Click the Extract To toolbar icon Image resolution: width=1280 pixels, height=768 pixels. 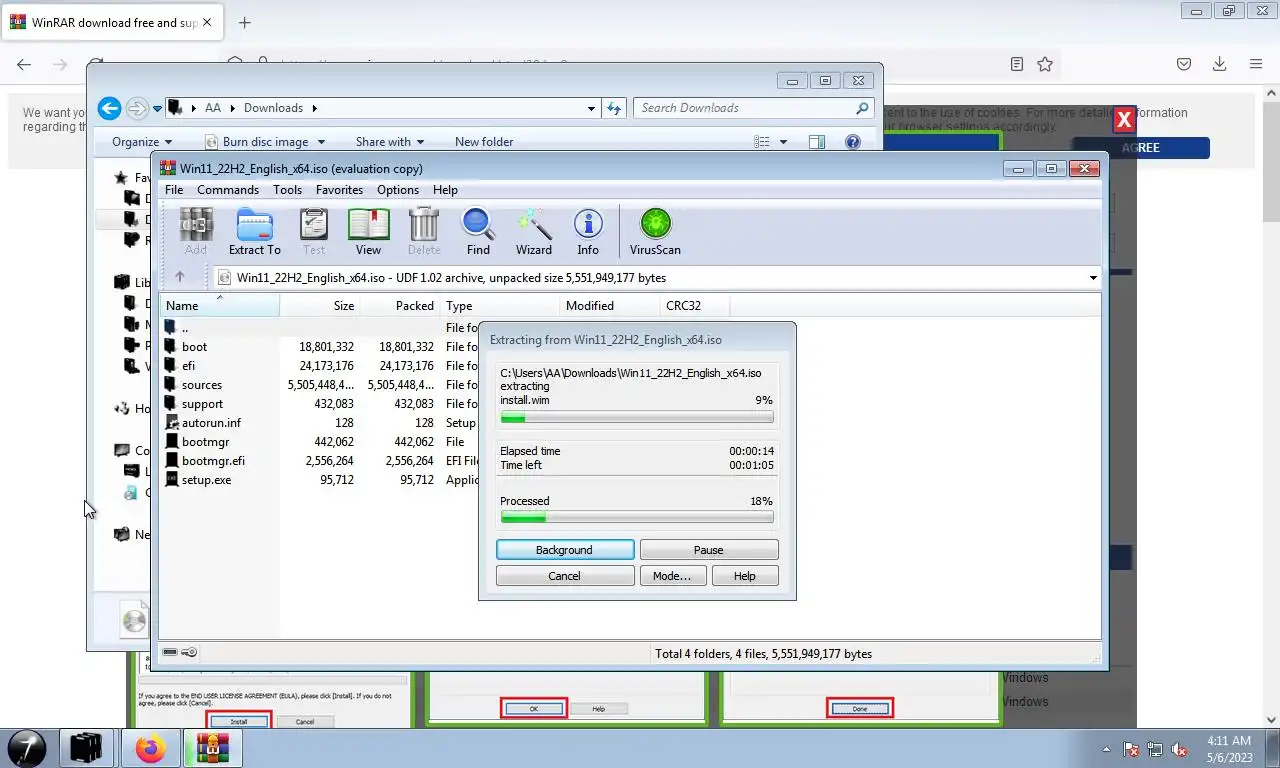(254, 232)
